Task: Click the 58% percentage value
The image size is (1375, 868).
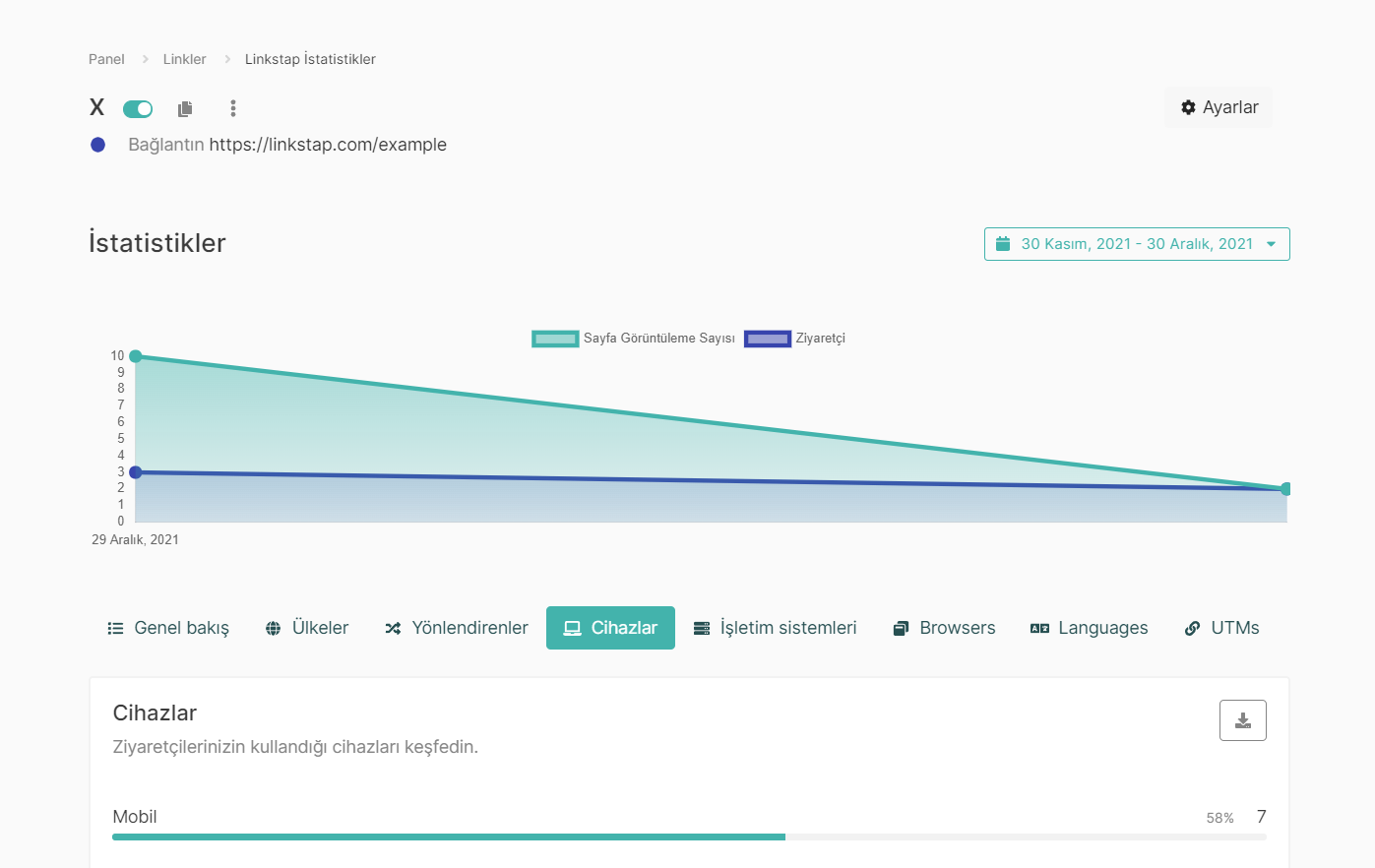Action: 1220,818
